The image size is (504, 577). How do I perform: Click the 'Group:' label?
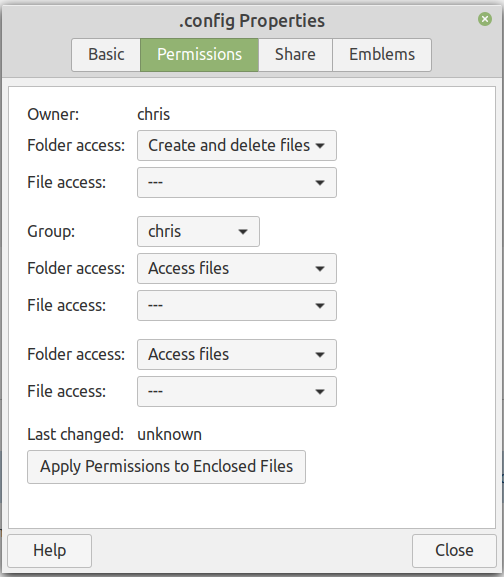tap(51, 232)
